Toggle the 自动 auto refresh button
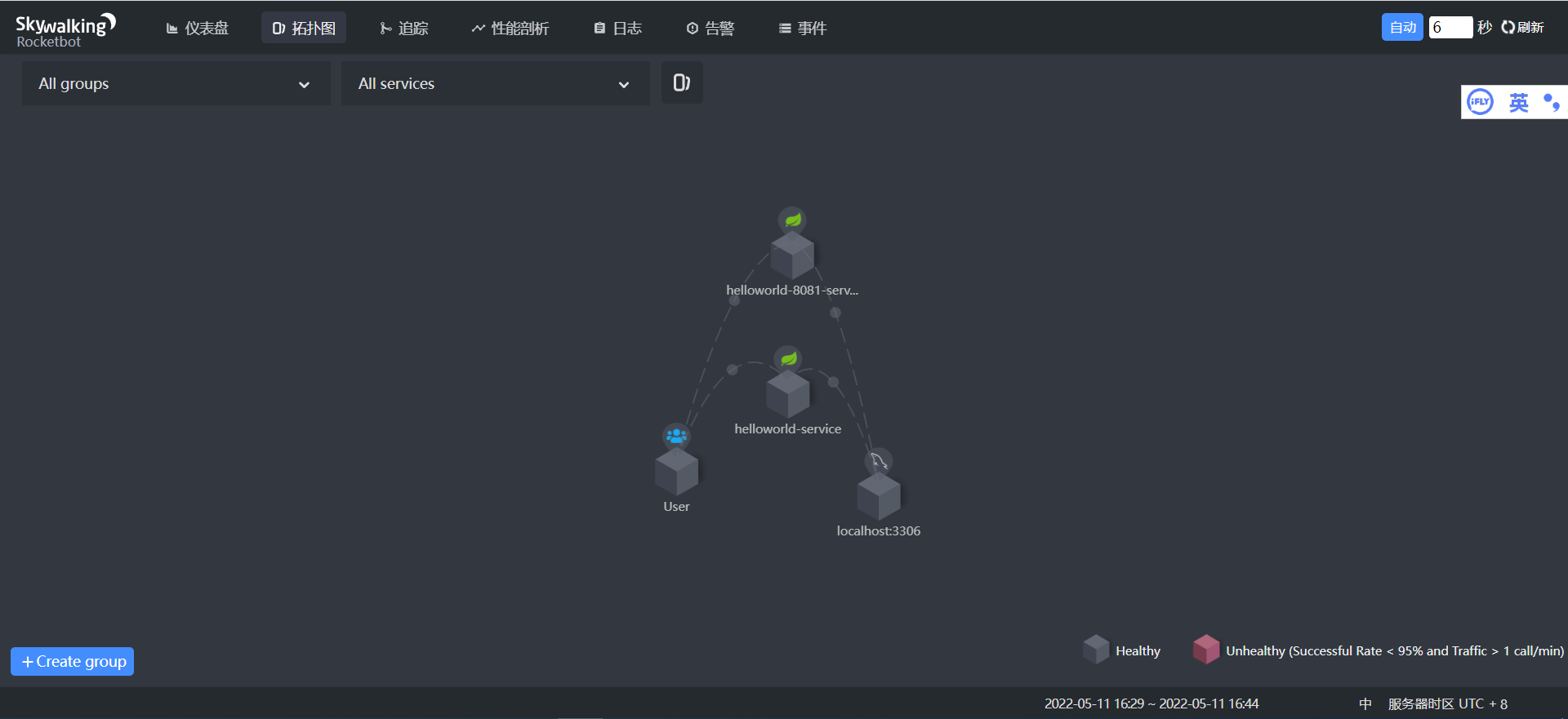Viewport: 1568px width, 719px height. tap(1402, 27)
